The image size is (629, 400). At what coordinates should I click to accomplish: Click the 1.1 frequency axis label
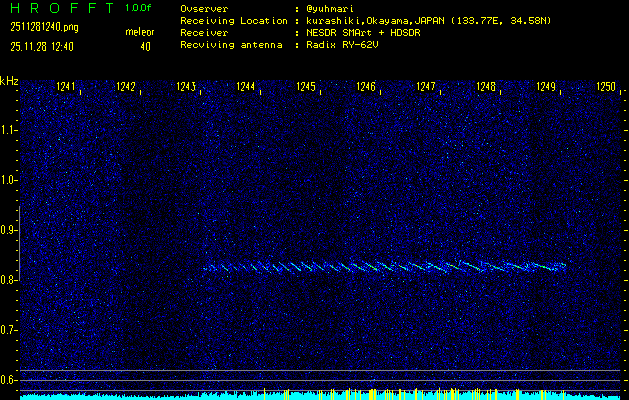click(x=9, y=130)
